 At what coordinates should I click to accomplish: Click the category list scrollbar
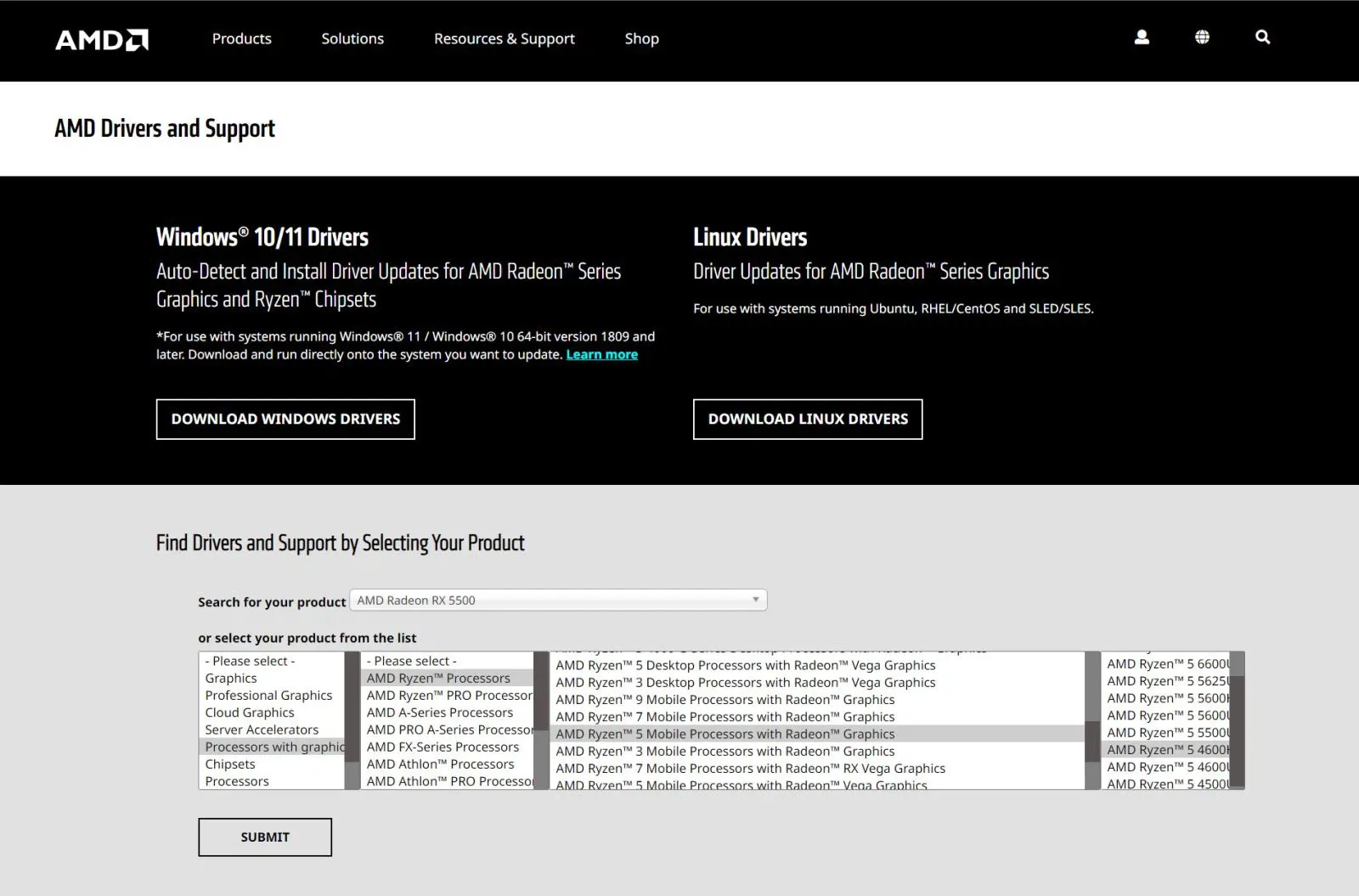352,720
